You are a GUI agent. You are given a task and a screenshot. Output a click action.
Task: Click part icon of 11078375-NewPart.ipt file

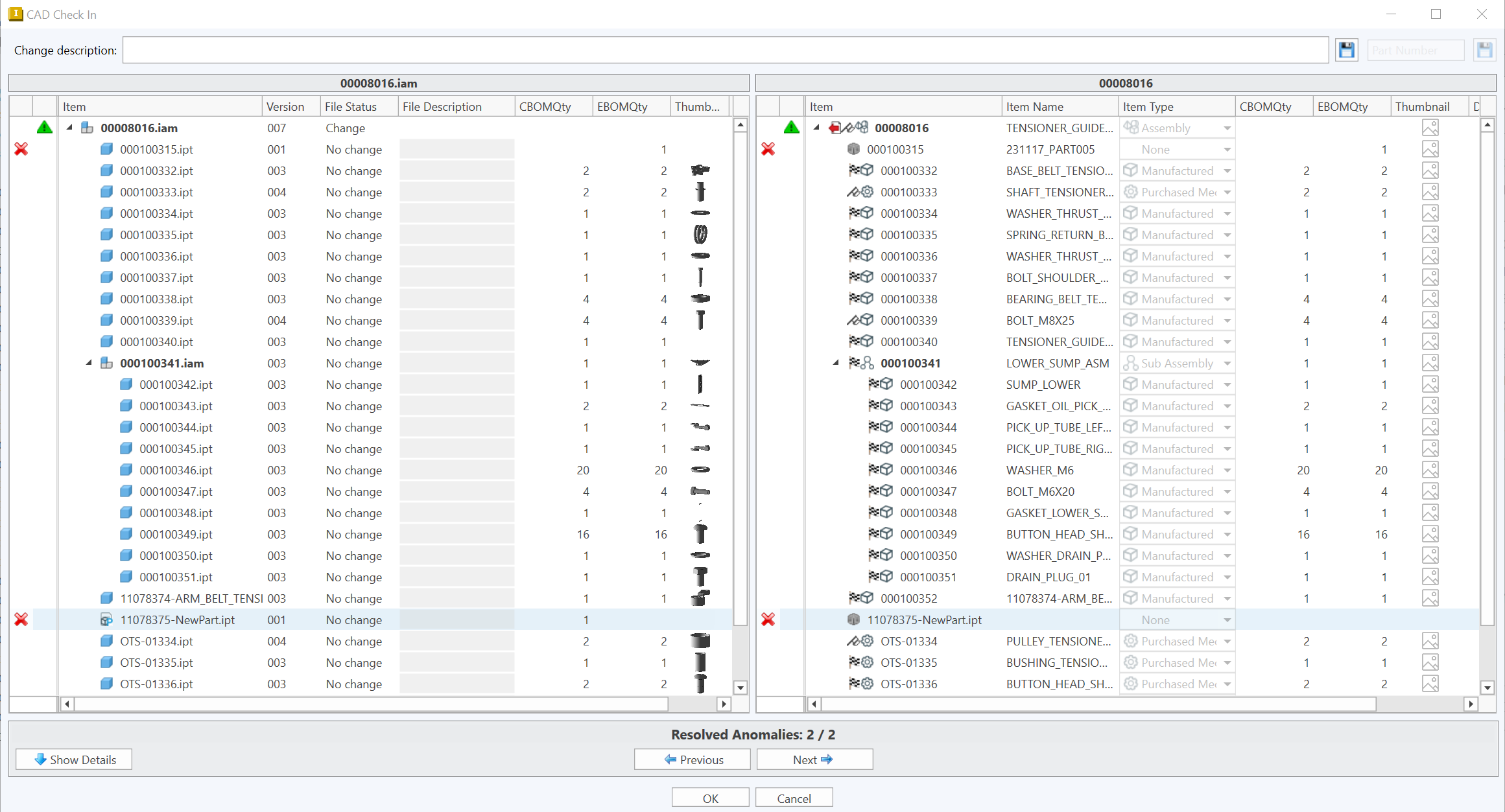pos(107,620)
